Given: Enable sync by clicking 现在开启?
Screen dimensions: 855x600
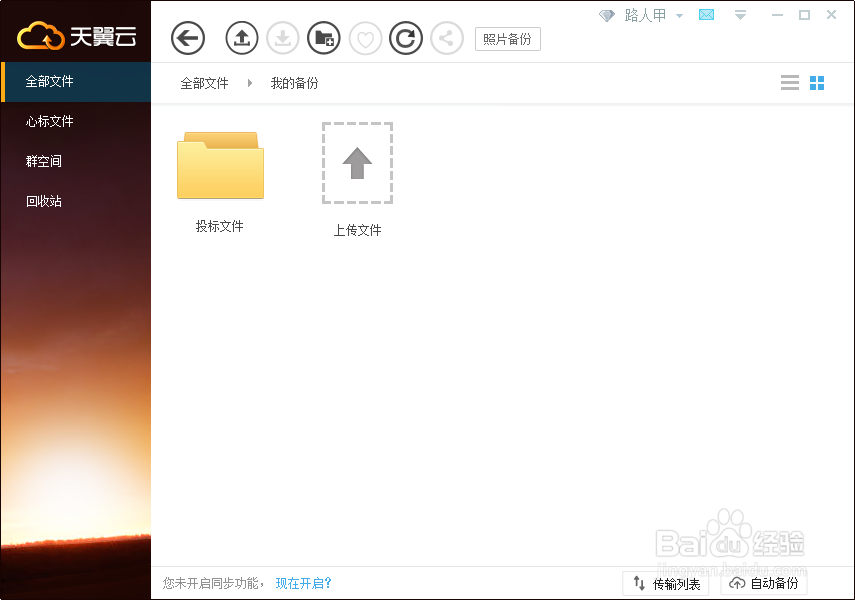Looking at the screenshot, I should (x=303, y=583).
